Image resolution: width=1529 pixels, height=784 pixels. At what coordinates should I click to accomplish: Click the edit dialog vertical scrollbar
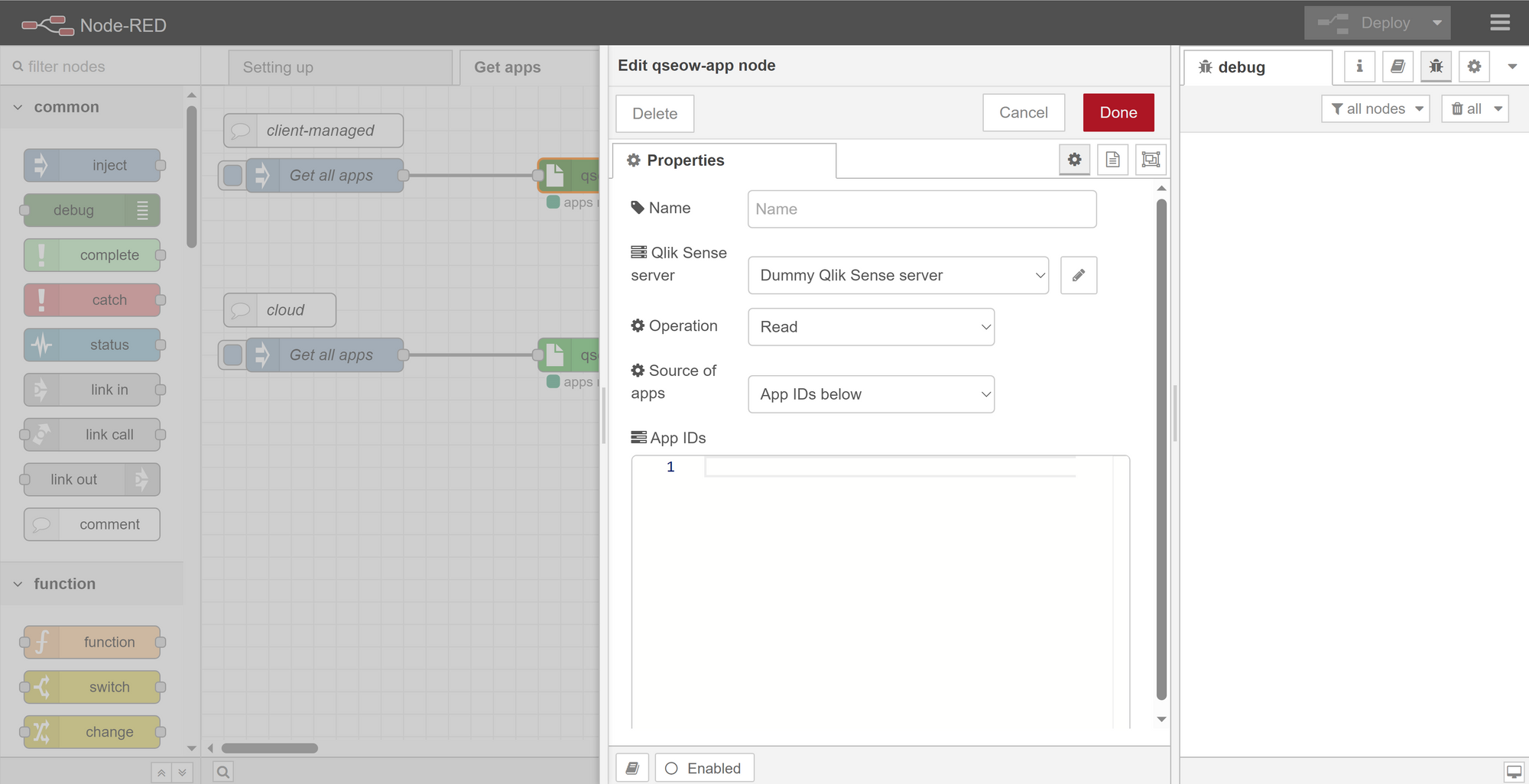click(x=1161, y=449)
